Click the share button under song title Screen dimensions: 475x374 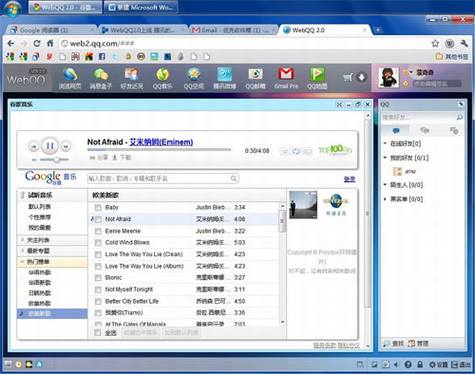coord(99,157)
